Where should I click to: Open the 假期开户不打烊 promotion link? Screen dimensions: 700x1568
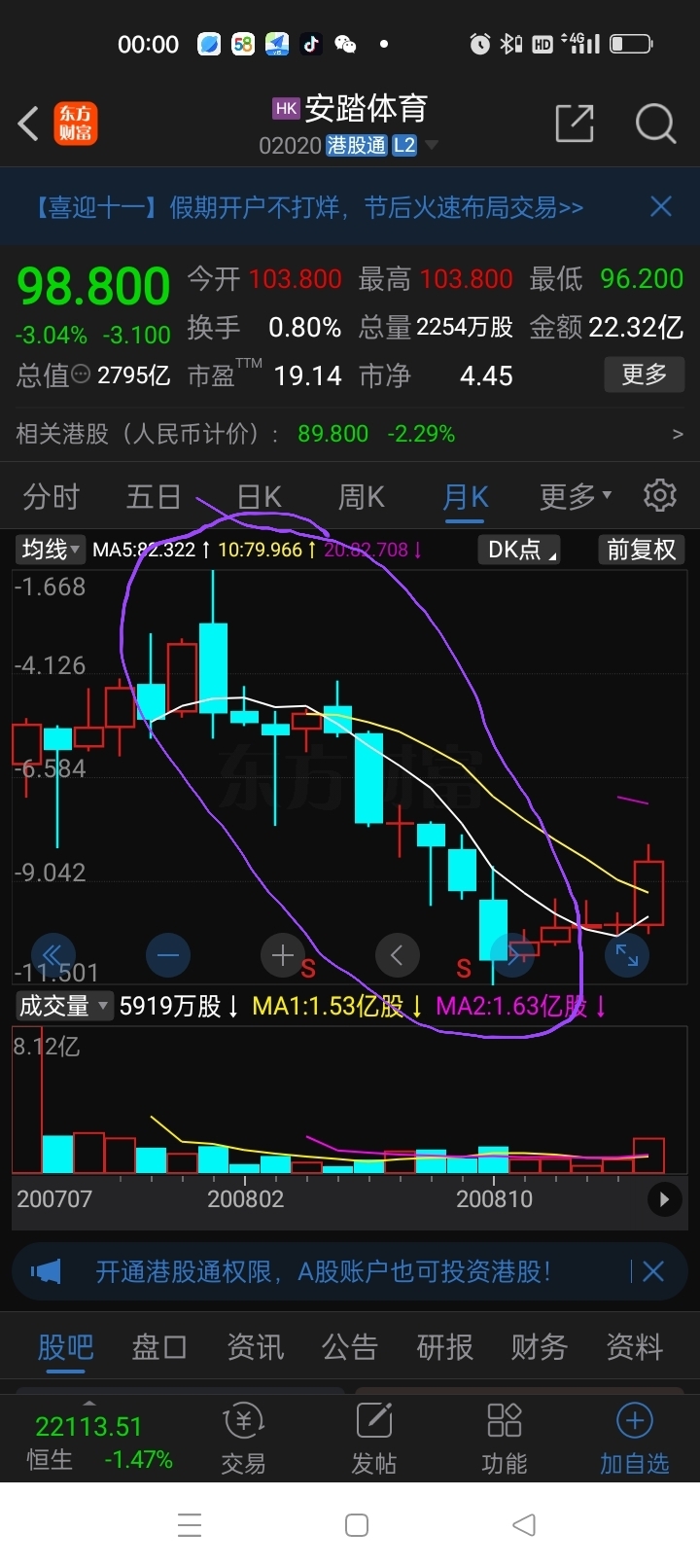(x=308, y=207)
